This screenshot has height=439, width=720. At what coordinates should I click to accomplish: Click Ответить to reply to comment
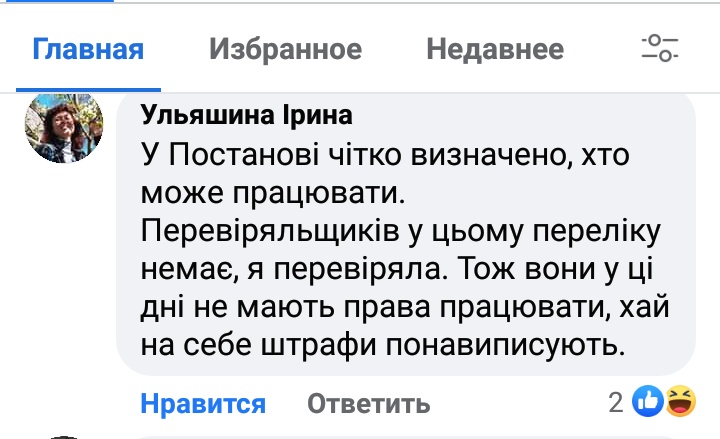(368, 404)
